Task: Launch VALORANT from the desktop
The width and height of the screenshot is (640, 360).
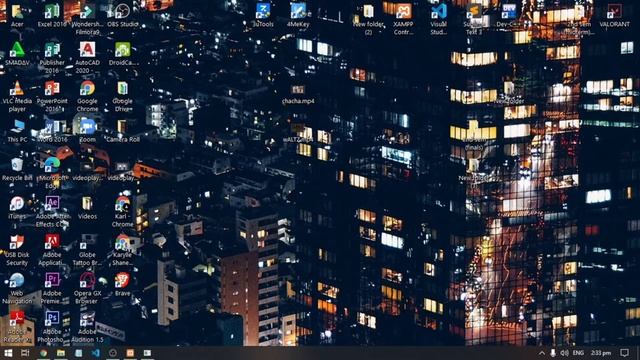Action: [x=614, y=16]
